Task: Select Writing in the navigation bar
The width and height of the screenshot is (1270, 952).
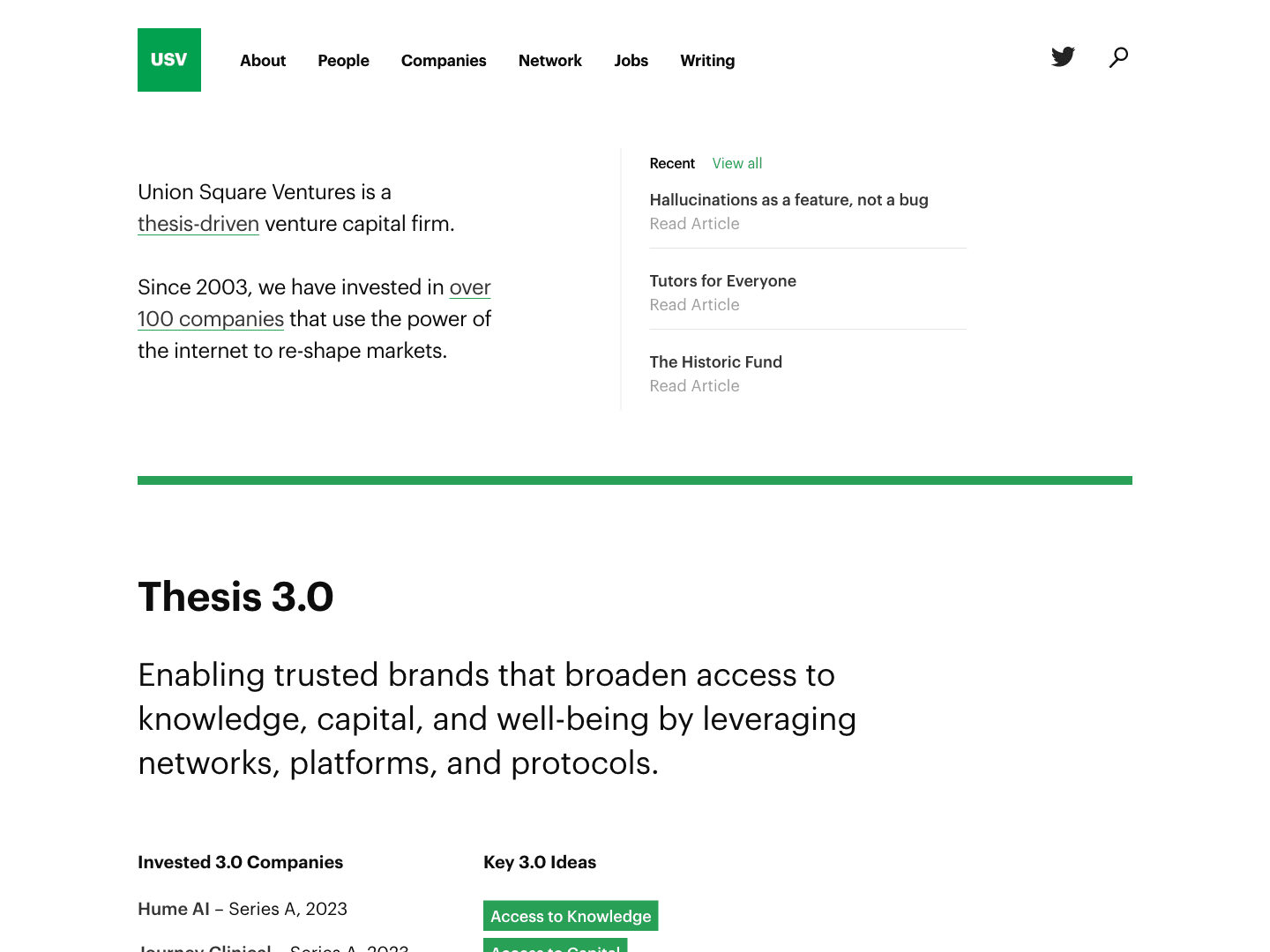Action: 707,61
